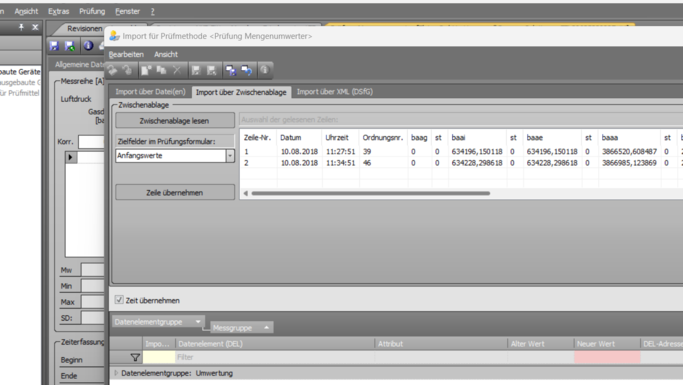The height and width of the screenshot is (385, 683).
Task: Open the Anfangswerte dropdown
Action: click(x=230, y=156)
